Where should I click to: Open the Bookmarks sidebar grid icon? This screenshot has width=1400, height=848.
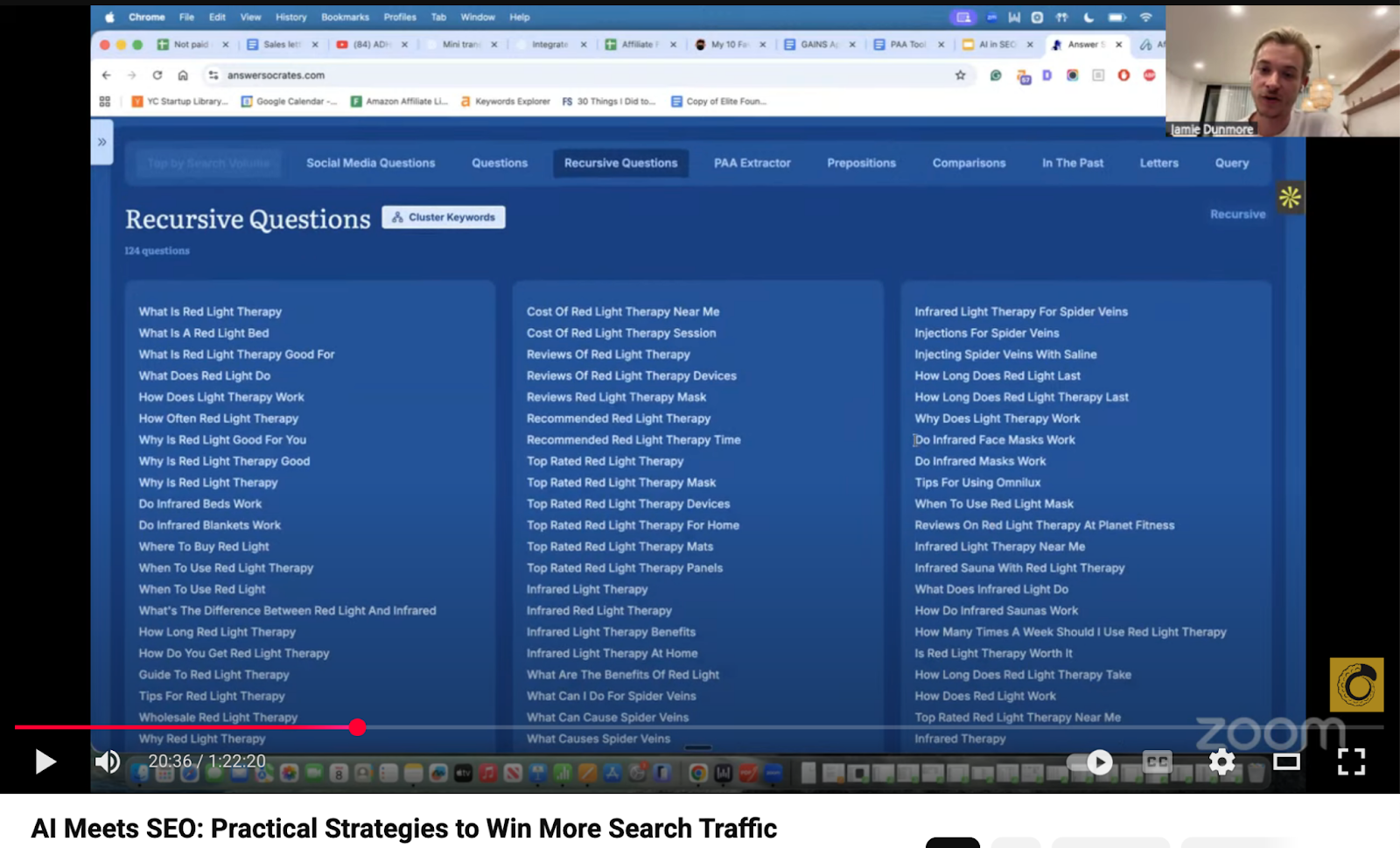pyautogui.click(x=105, y=100)
